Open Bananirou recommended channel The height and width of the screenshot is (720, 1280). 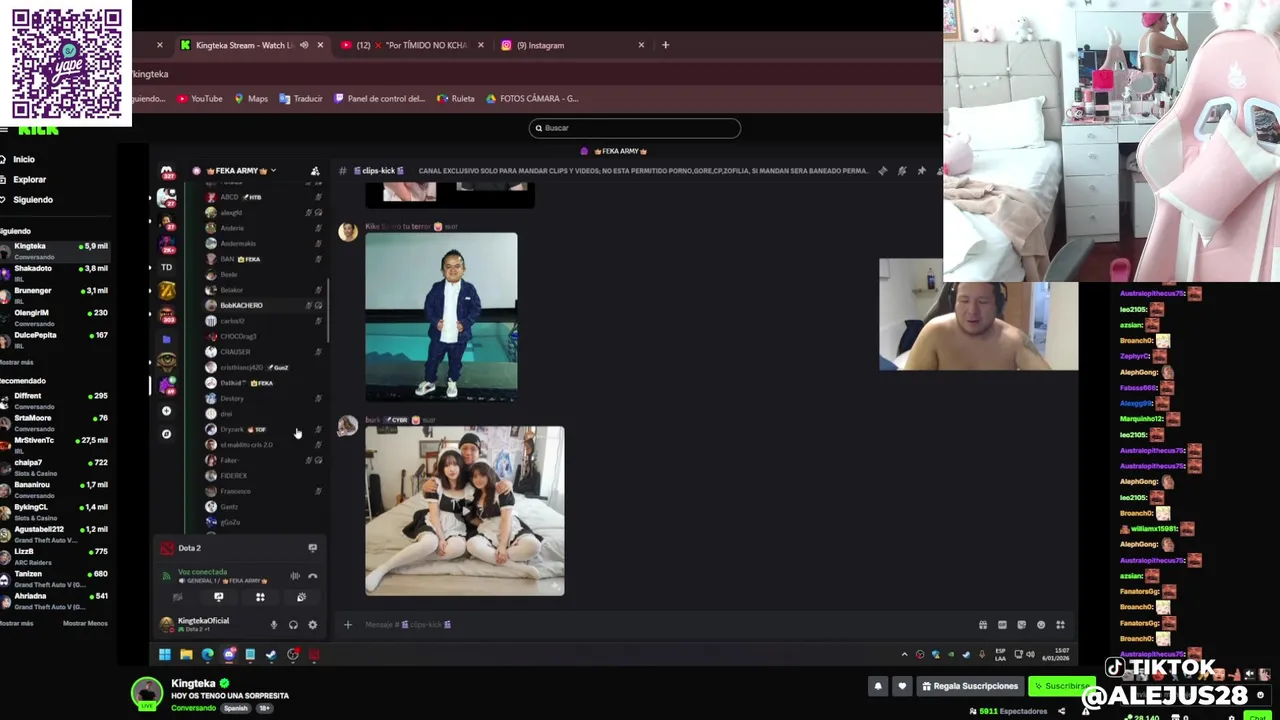coord(55,488)
